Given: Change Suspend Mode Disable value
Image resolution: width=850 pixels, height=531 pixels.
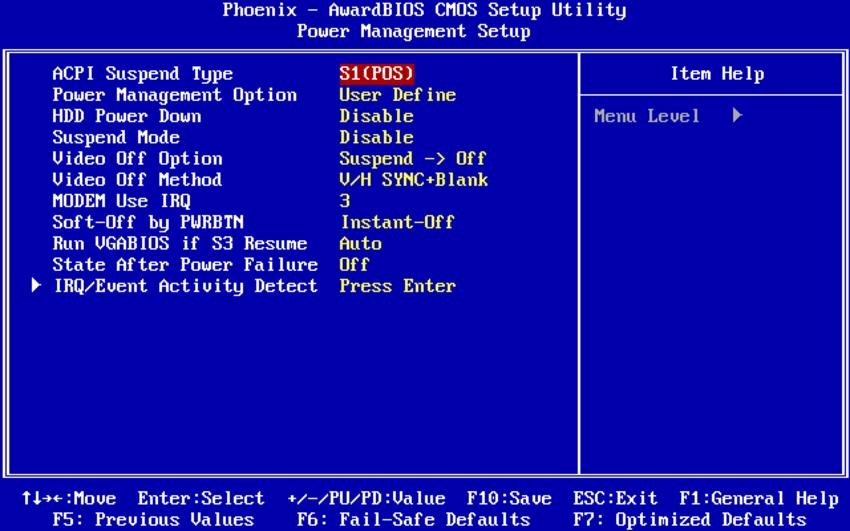Looking at the screenshot, I should pyautogui.click(x=376, y=138).
